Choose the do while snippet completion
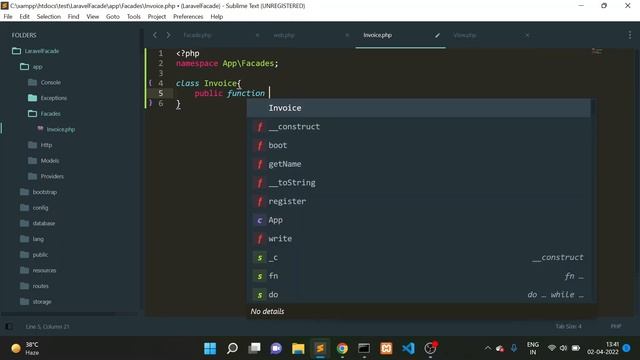 pyautogui.click(x=418, y=295)
